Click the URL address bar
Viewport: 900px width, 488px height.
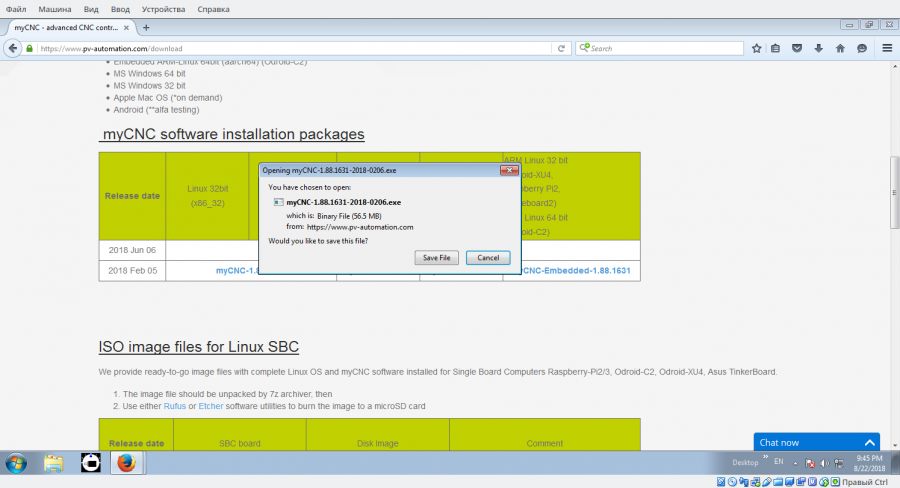pos(300,48)
